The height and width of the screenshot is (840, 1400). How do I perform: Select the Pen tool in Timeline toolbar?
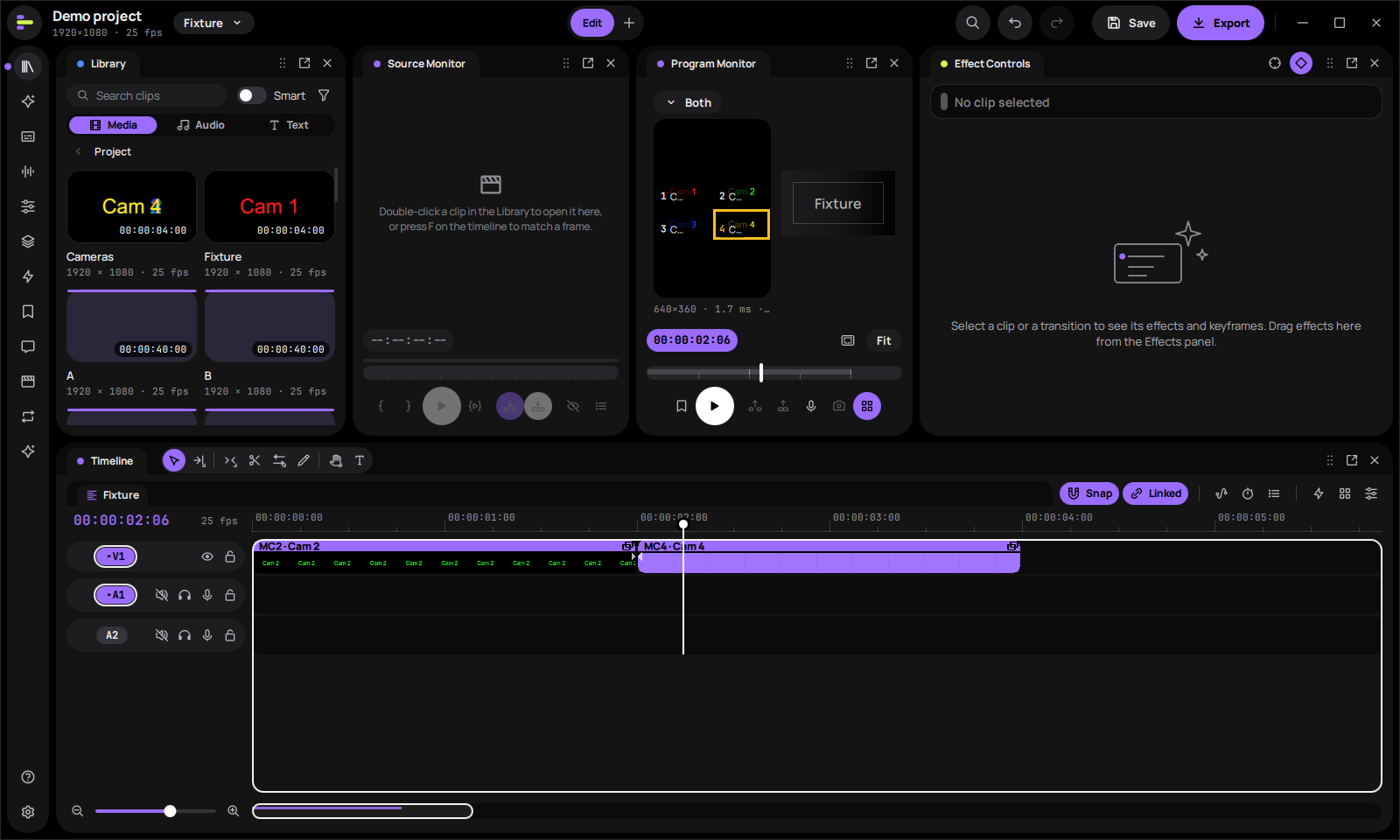(304, 460)
